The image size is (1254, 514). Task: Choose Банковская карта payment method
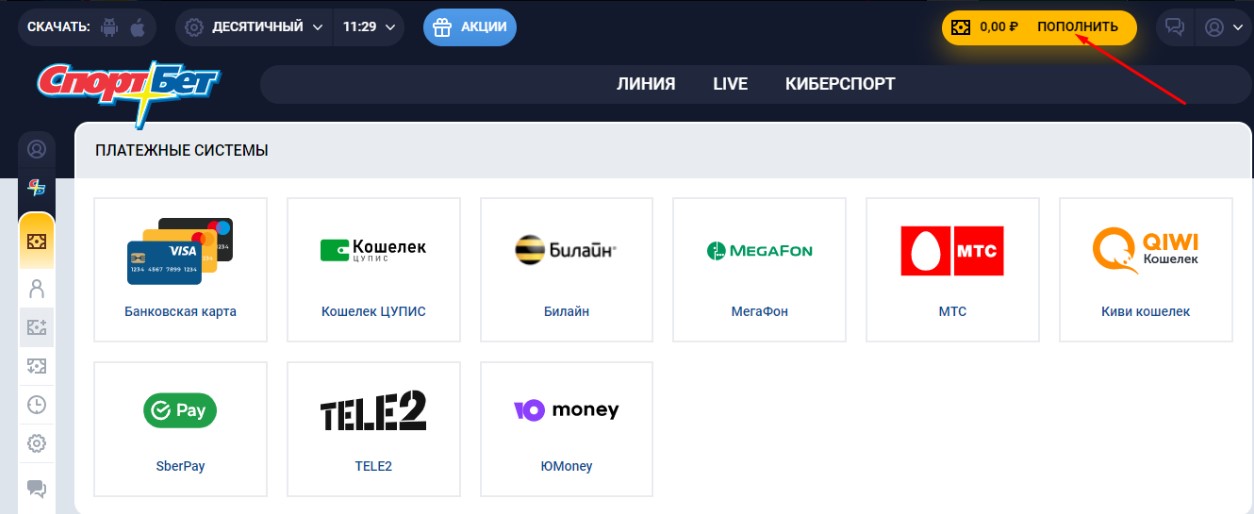(x=181, y=270)
